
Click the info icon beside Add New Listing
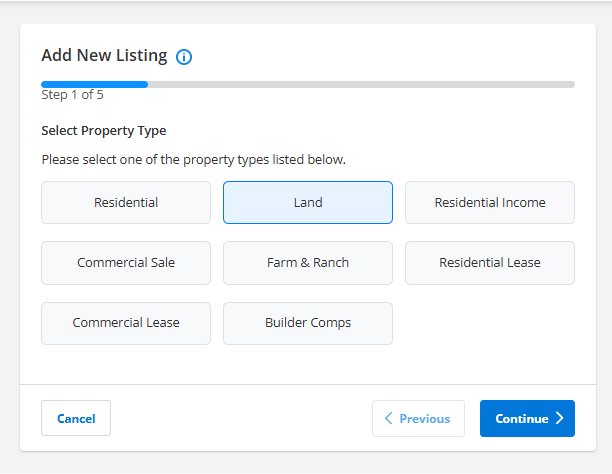pyautogui.click(x=184, y=57)
